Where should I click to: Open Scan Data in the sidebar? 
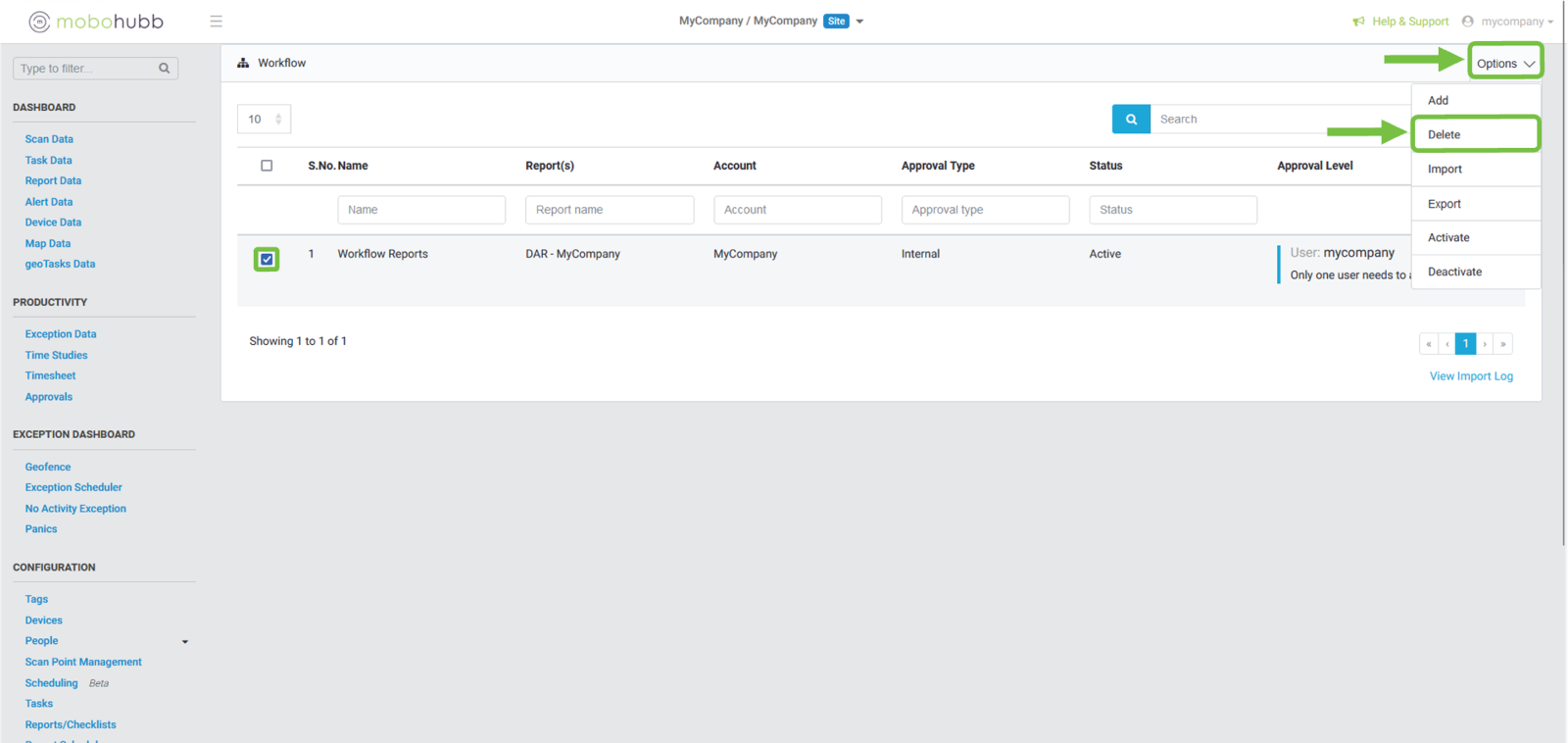pos(49,139)
